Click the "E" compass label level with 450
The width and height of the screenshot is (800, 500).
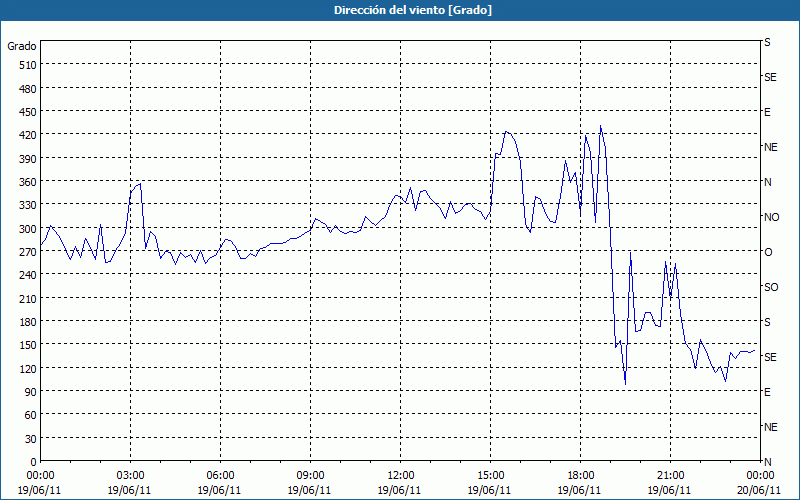coord(767,112)
